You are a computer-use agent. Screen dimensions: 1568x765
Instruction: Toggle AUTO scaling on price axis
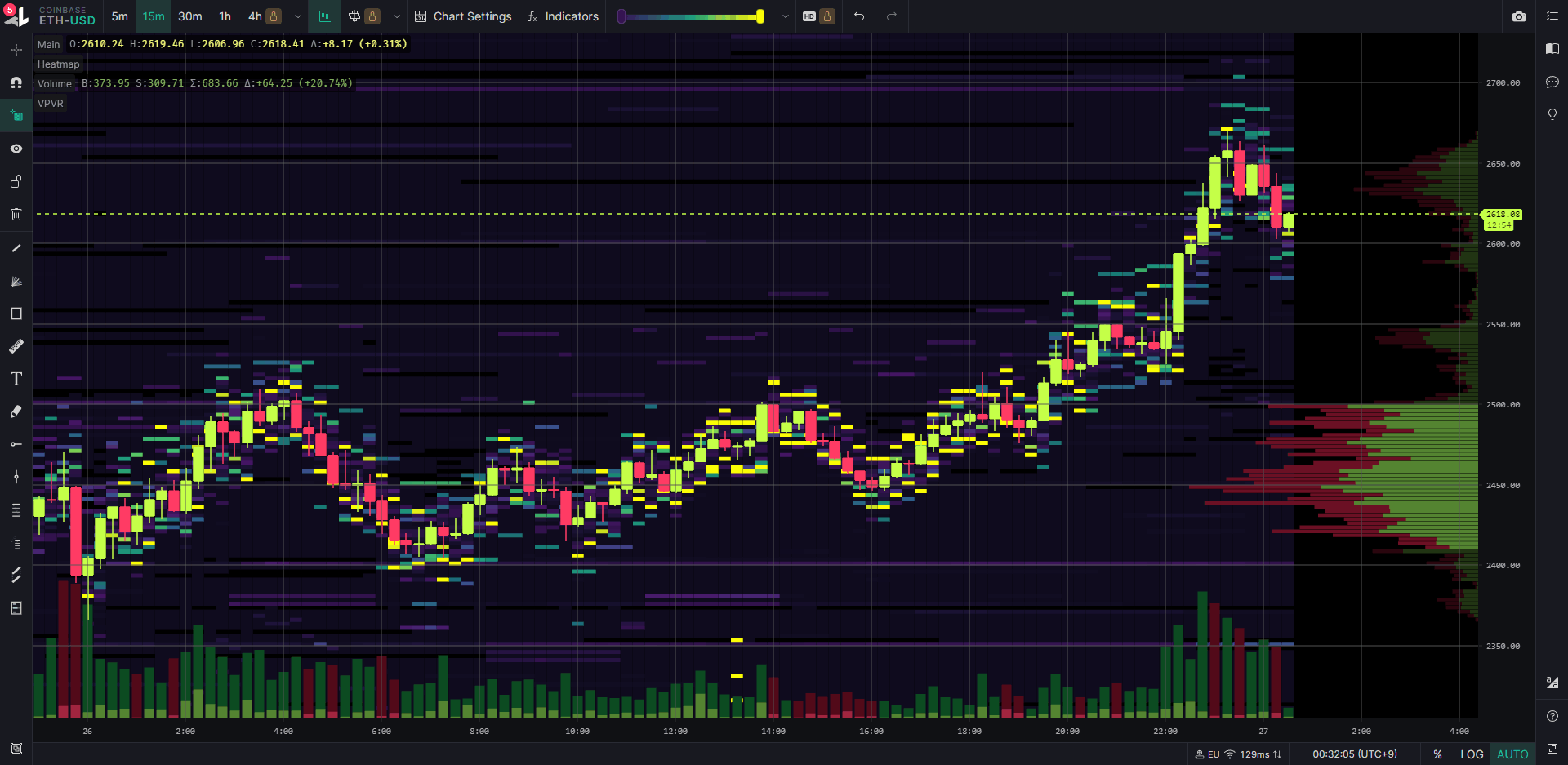[1512, 754]
